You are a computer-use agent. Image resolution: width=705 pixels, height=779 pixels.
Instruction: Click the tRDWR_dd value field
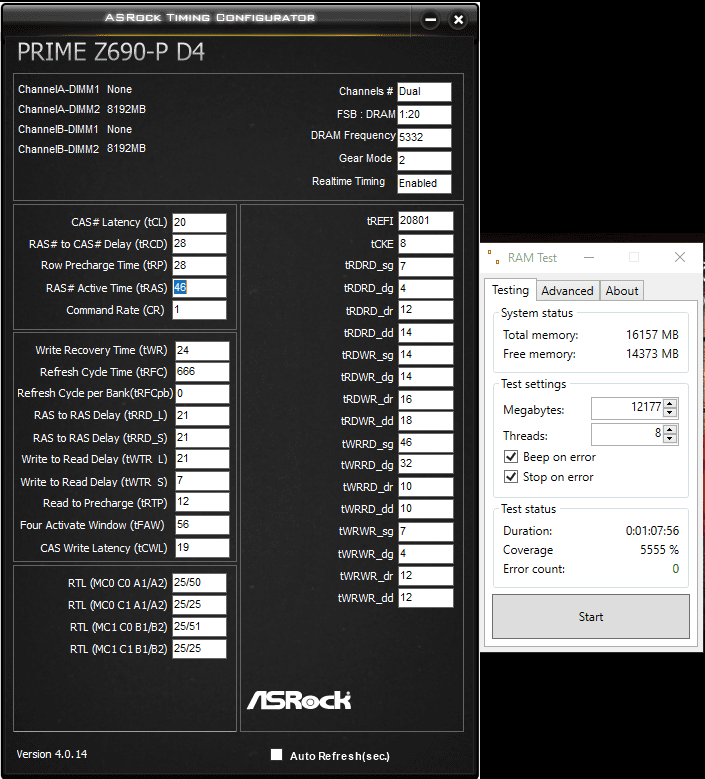(x=426, y=421)
